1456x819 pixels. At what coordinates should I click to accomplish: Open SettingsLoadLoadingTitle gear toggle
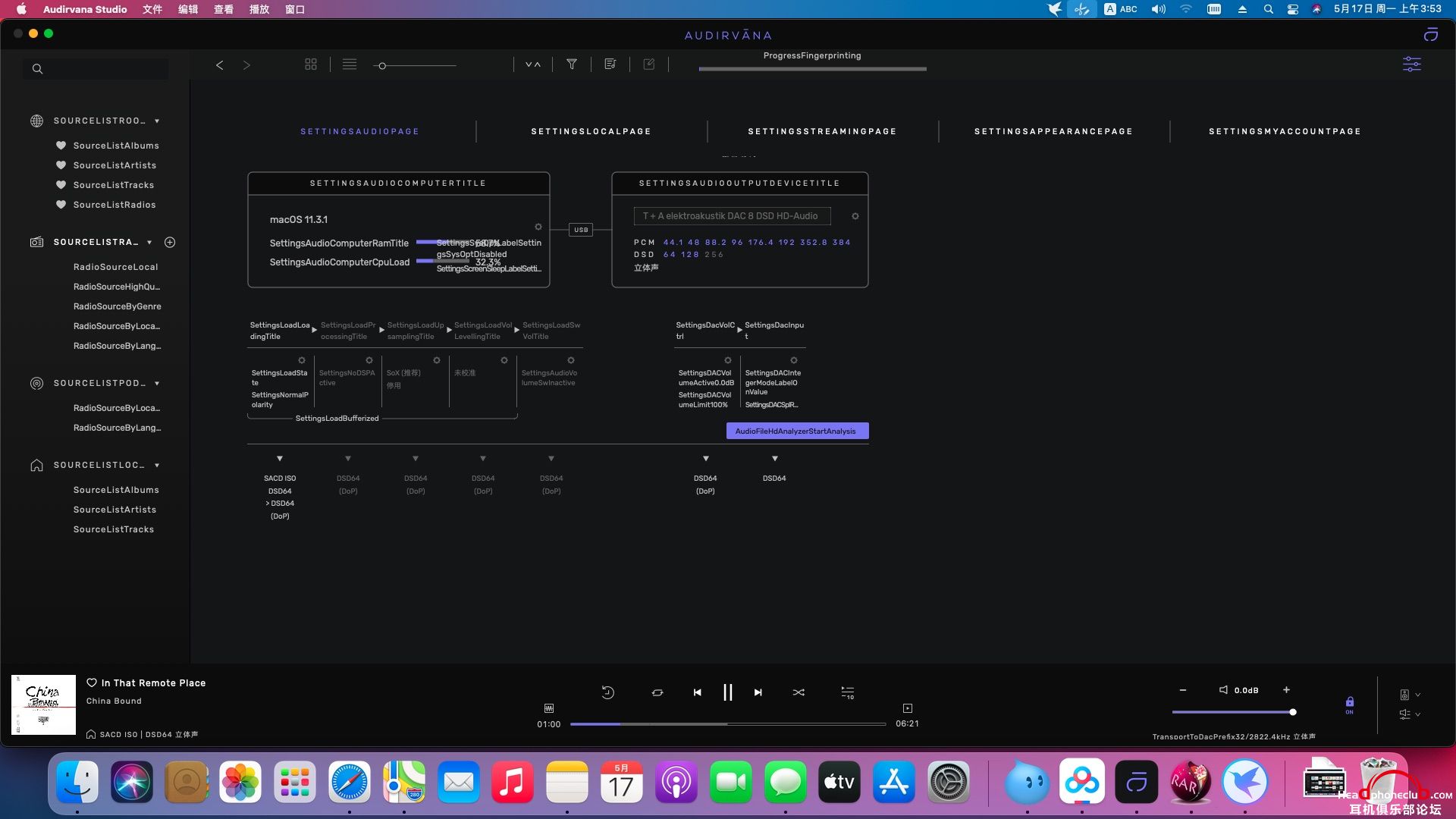302,360
